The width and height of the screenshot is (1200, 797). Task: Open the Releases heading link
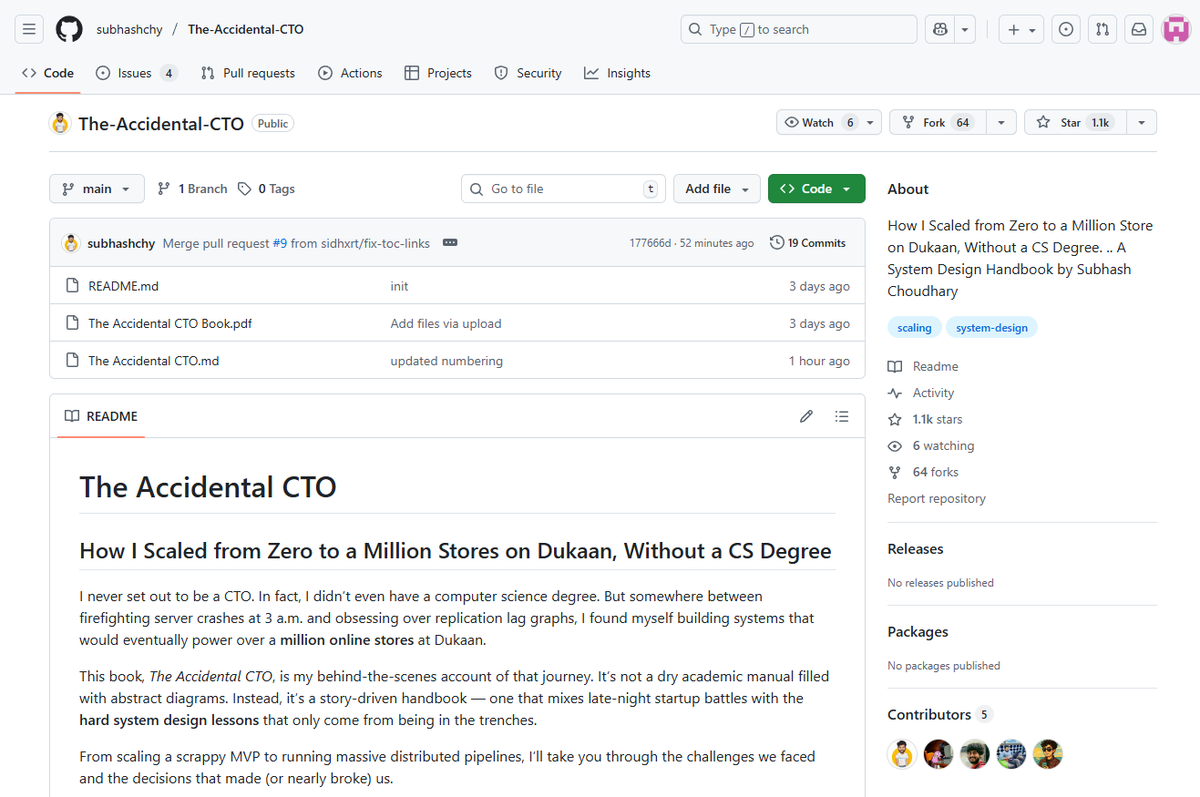click(916, 549)
